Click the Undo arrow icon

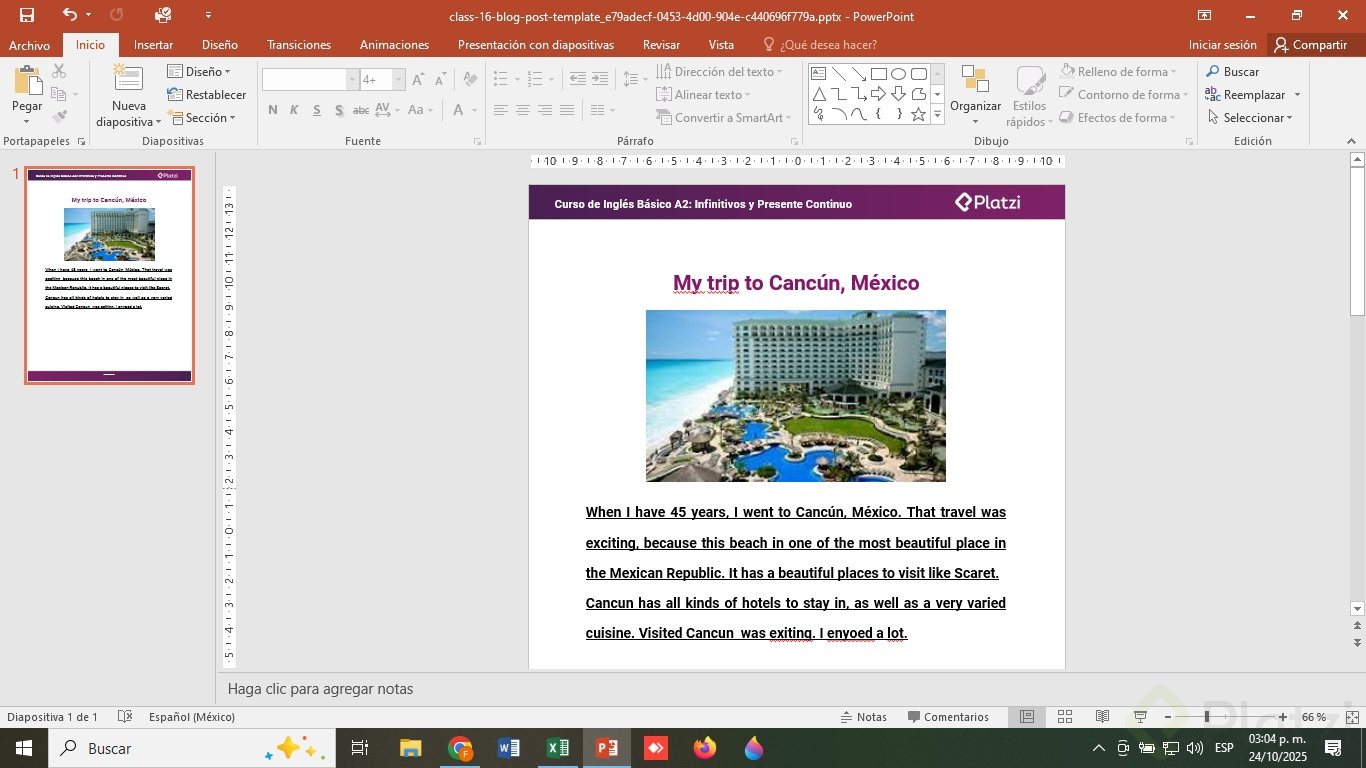pyautogui.click(x=69, y=15)
